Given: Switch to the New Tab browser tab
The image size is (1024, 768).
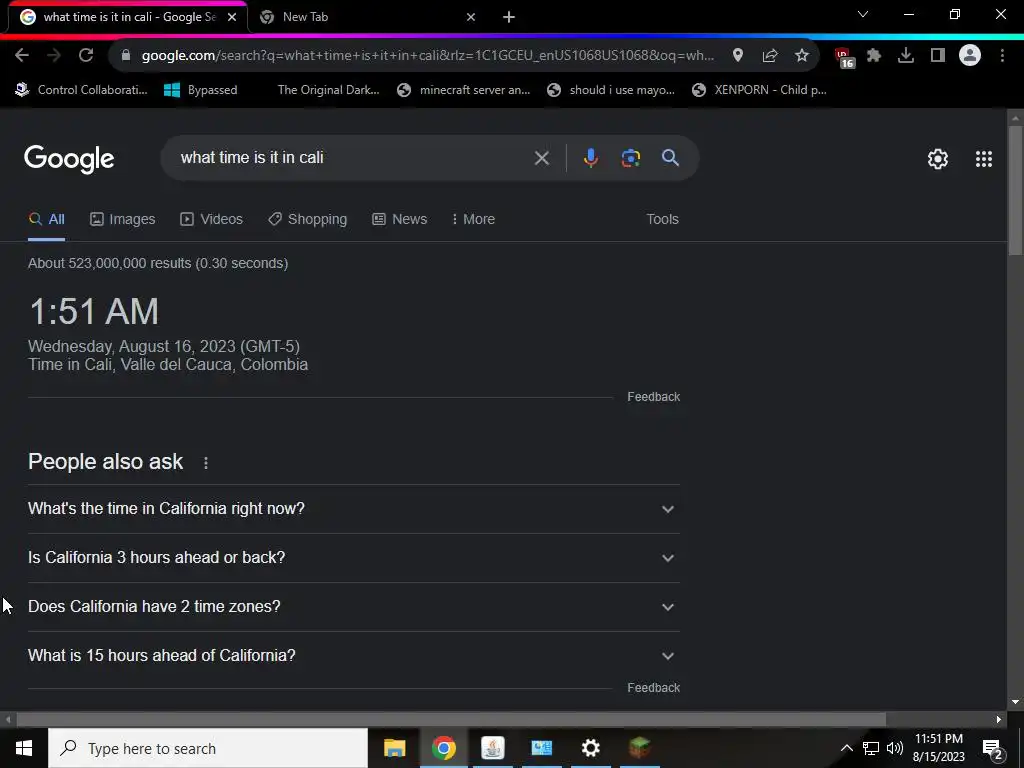Looking at the screenshot, I should point(369,18).
